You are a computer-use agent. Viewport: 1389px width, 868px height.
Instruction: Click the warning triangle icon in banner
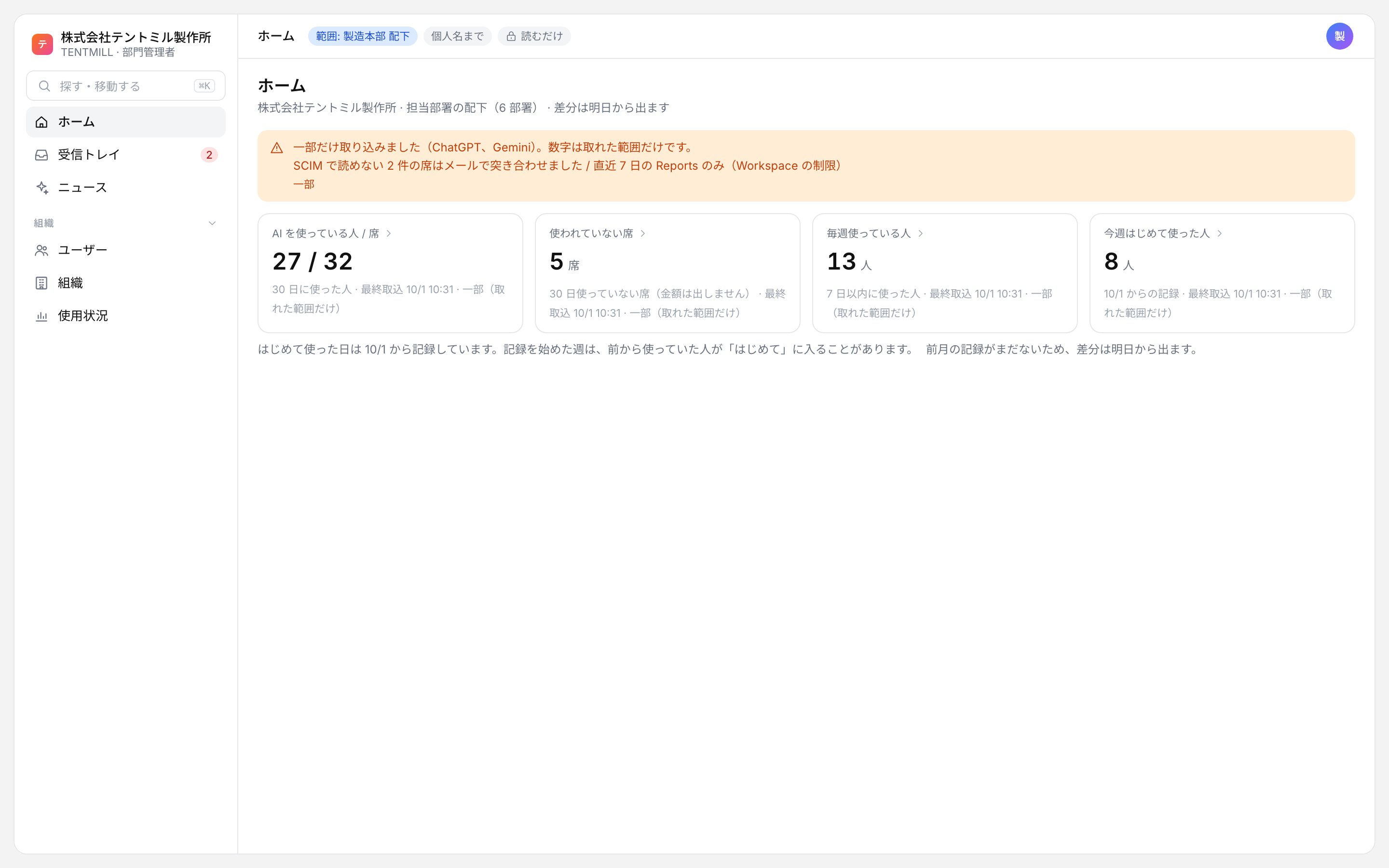point(277,148)
